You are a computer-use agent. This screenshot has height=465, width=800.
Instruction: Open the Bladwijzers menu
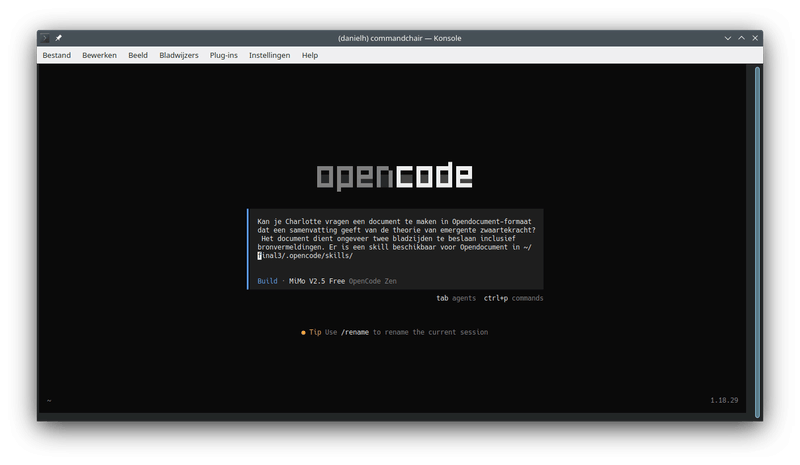point(179,55)
